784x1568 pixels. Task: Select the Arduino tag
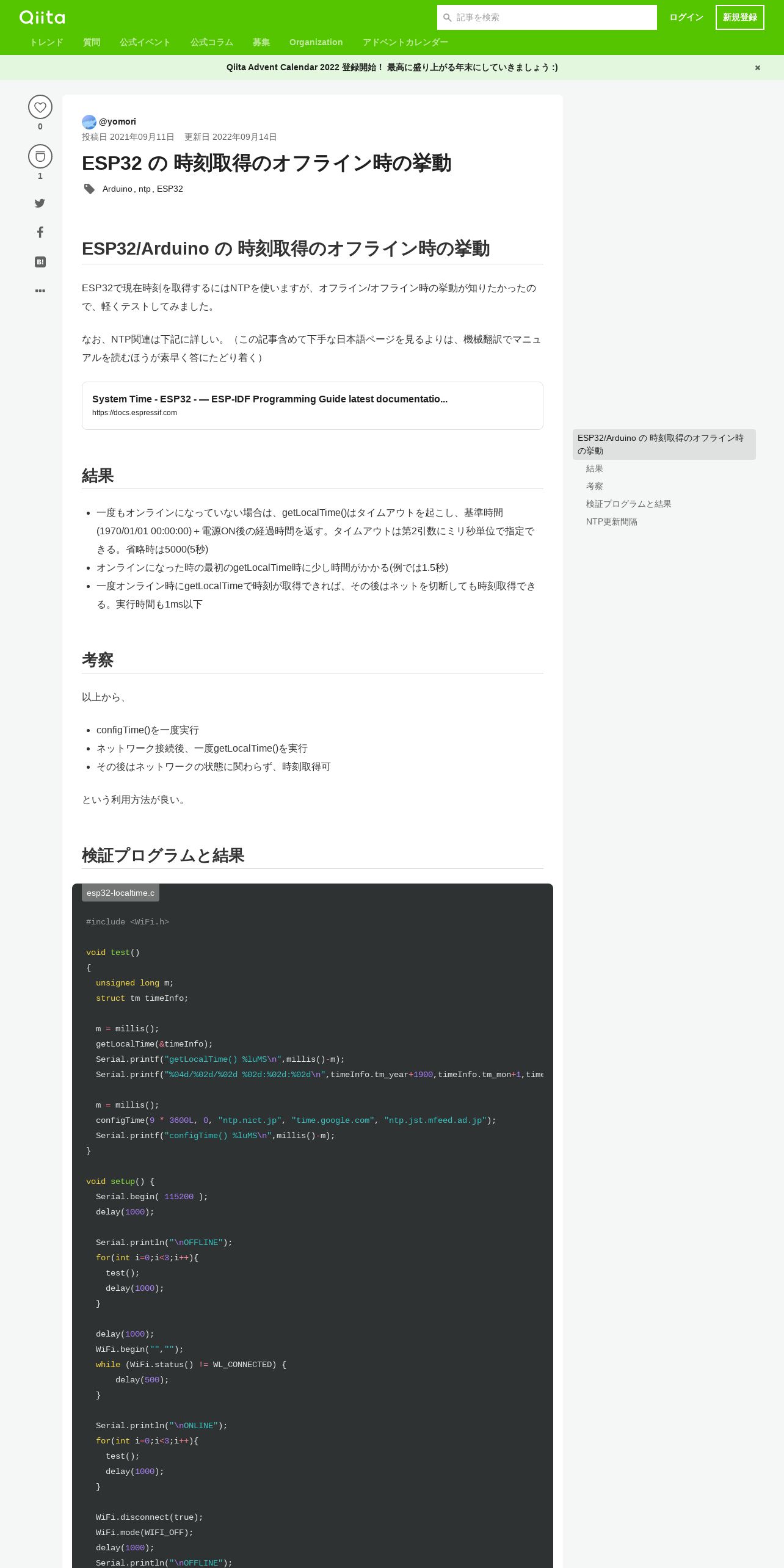(x=117, y=189)
